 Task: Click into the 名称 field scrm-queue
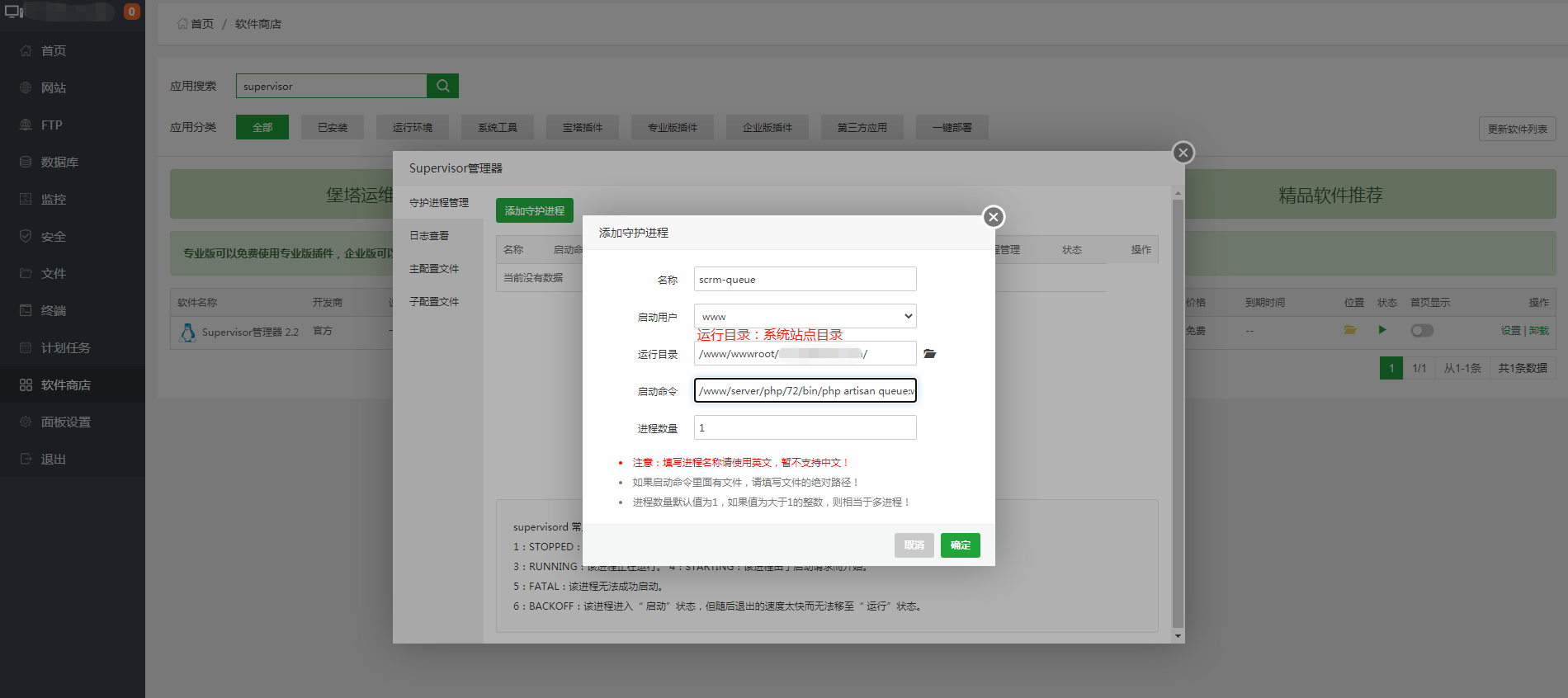(x=805, y=279)
